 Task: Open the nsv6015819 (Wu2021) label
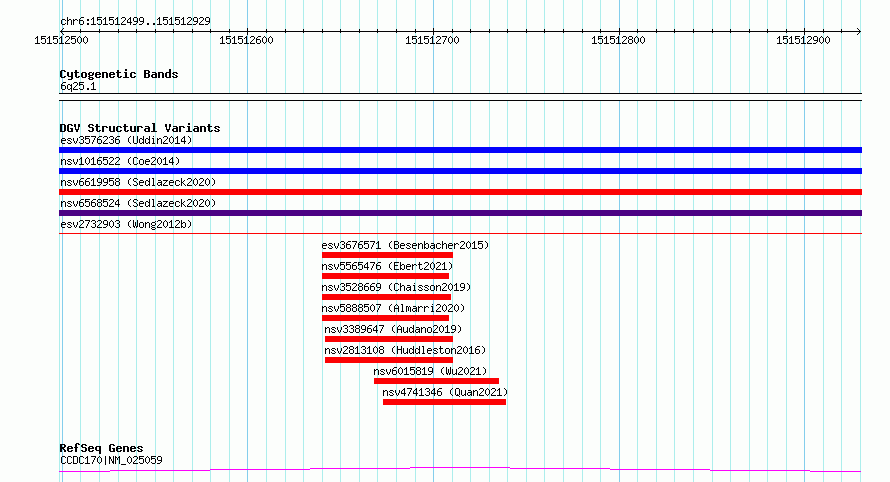coord(430,371)
